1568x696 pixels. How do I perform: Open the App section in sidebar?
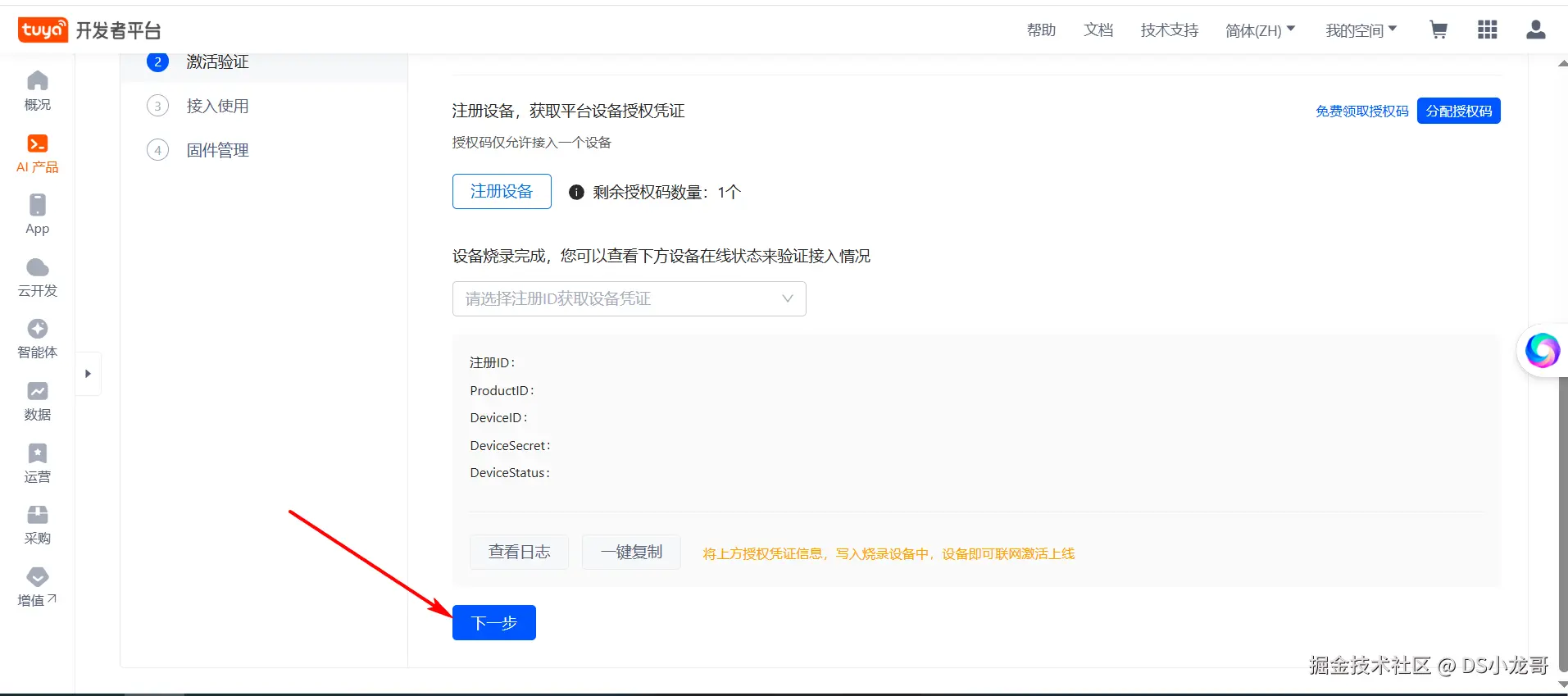click(38, 215)
